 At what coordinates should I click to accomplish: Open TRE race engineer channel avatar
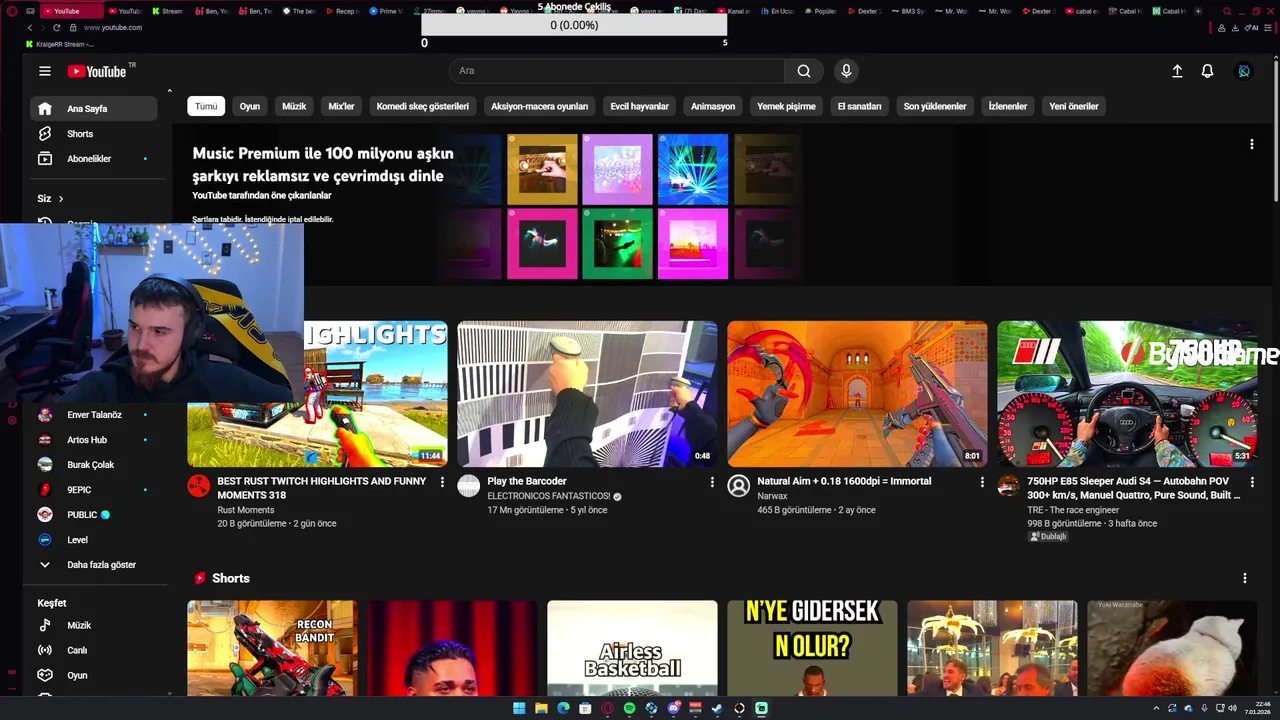1009,486
